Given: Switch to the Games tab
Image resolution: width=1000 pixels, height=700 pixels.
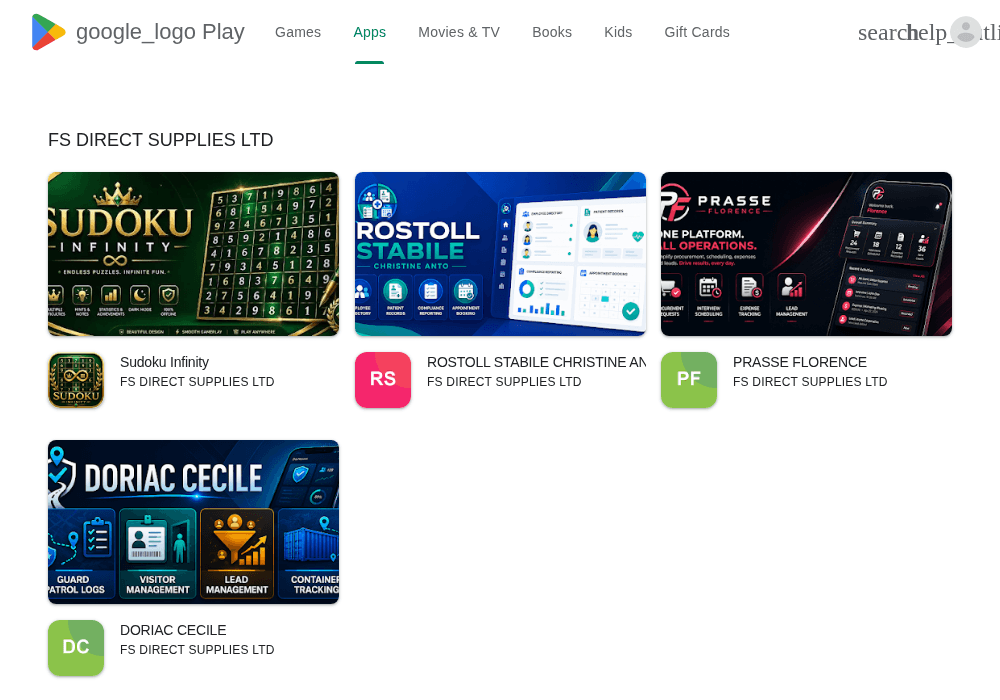Looking at the screenshot, I should click(298, 32).
